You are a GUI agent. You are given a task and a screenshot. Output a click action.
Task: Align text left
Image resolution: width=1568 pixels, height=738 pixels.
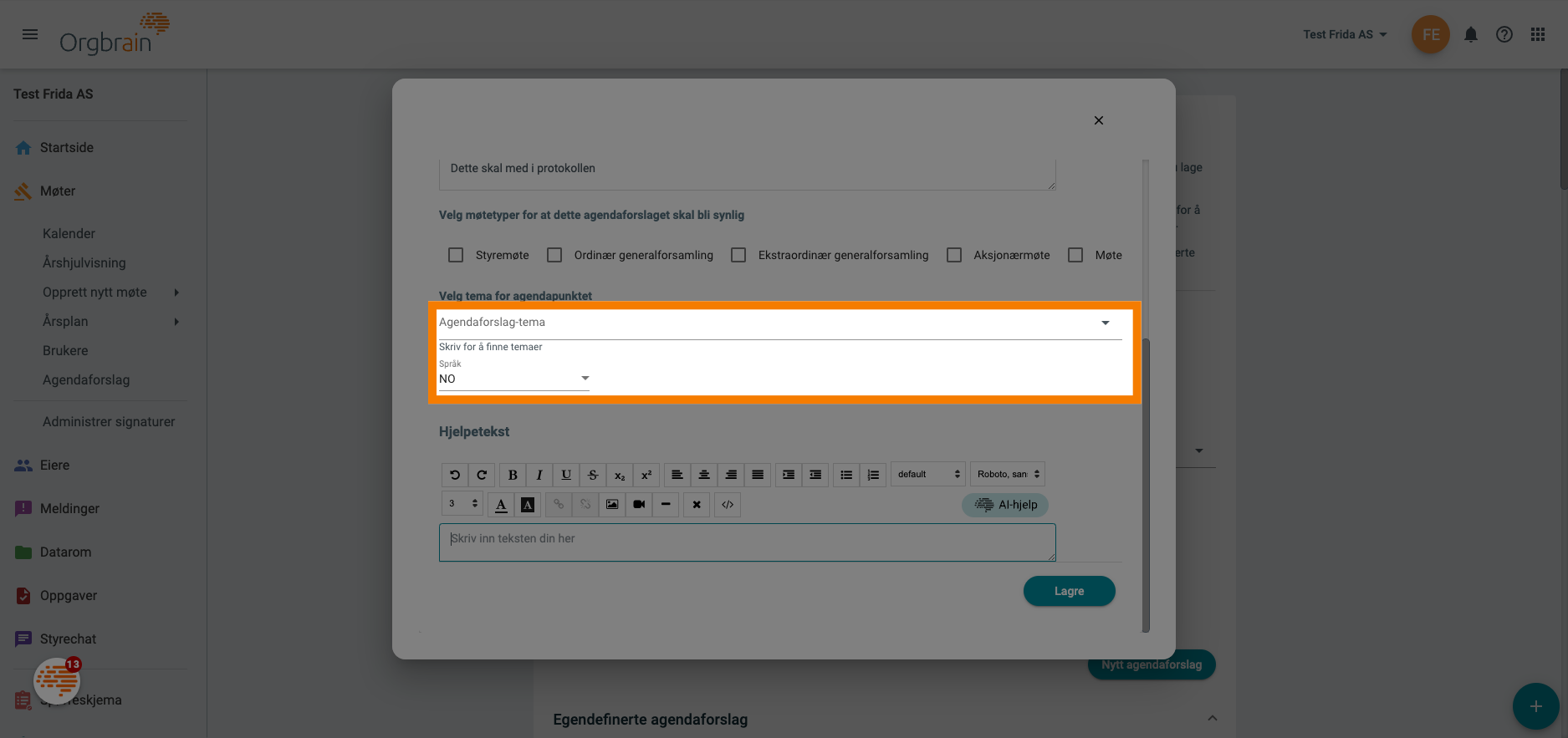click(x=677, y=475)
